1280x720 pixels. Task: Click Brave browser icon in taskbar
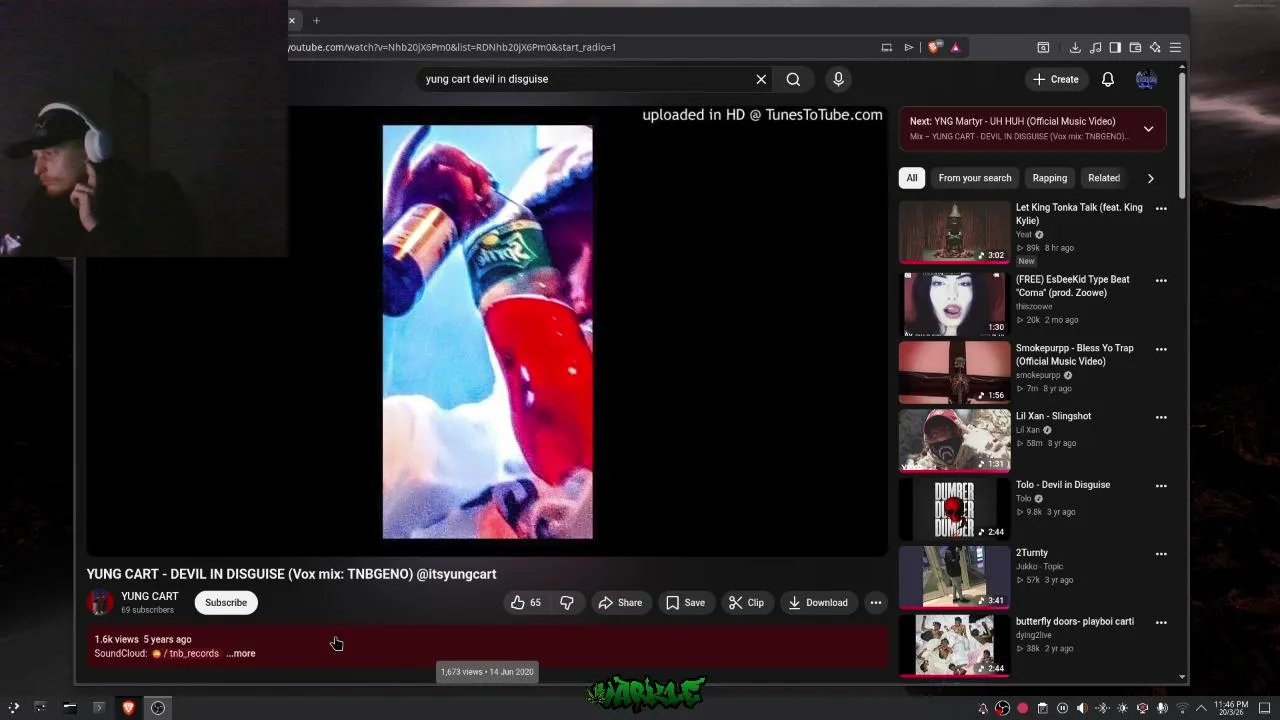coord(128,708)
